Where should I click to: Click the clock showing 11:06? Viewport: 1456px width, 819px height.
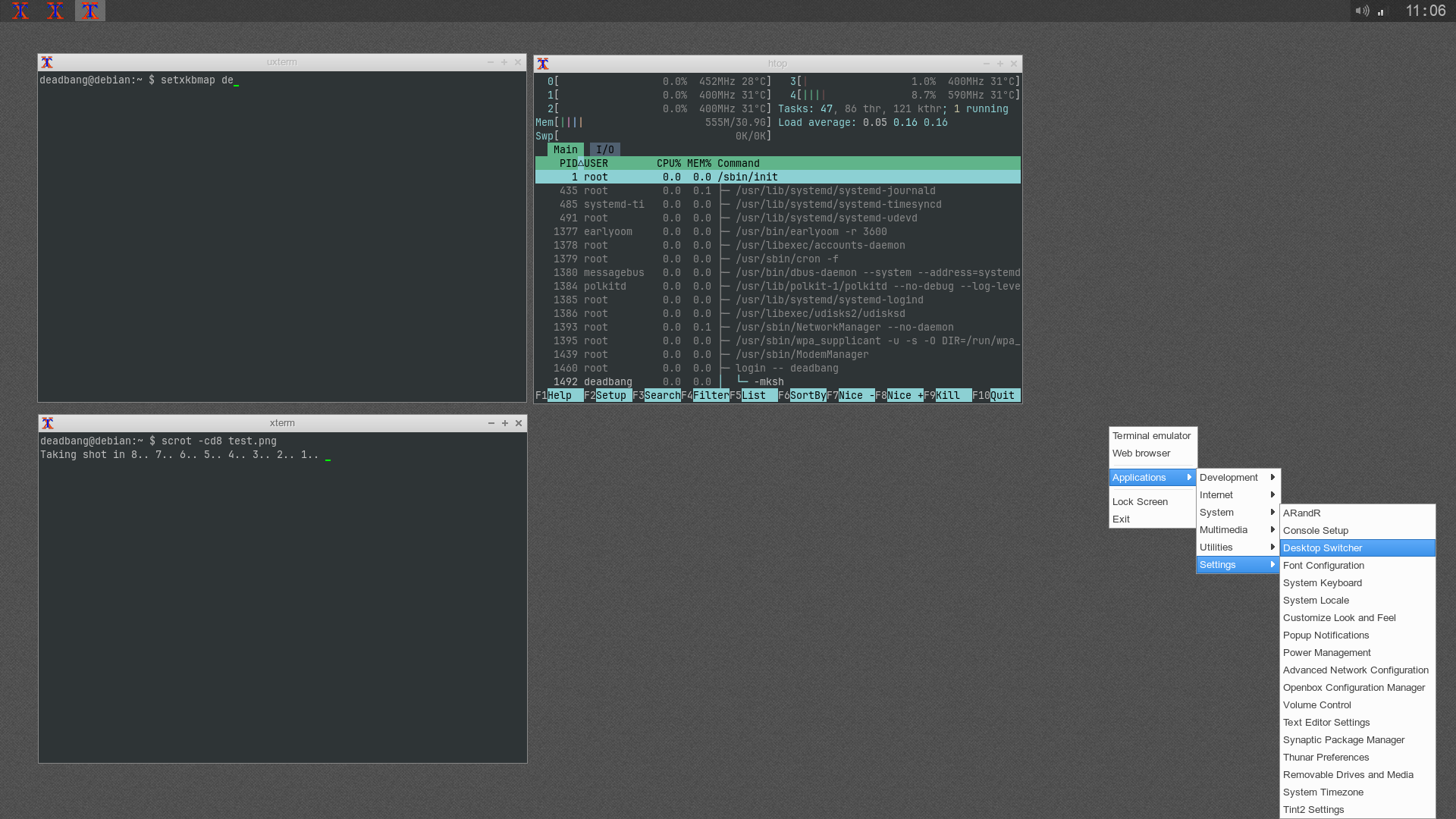point(1425,11)
